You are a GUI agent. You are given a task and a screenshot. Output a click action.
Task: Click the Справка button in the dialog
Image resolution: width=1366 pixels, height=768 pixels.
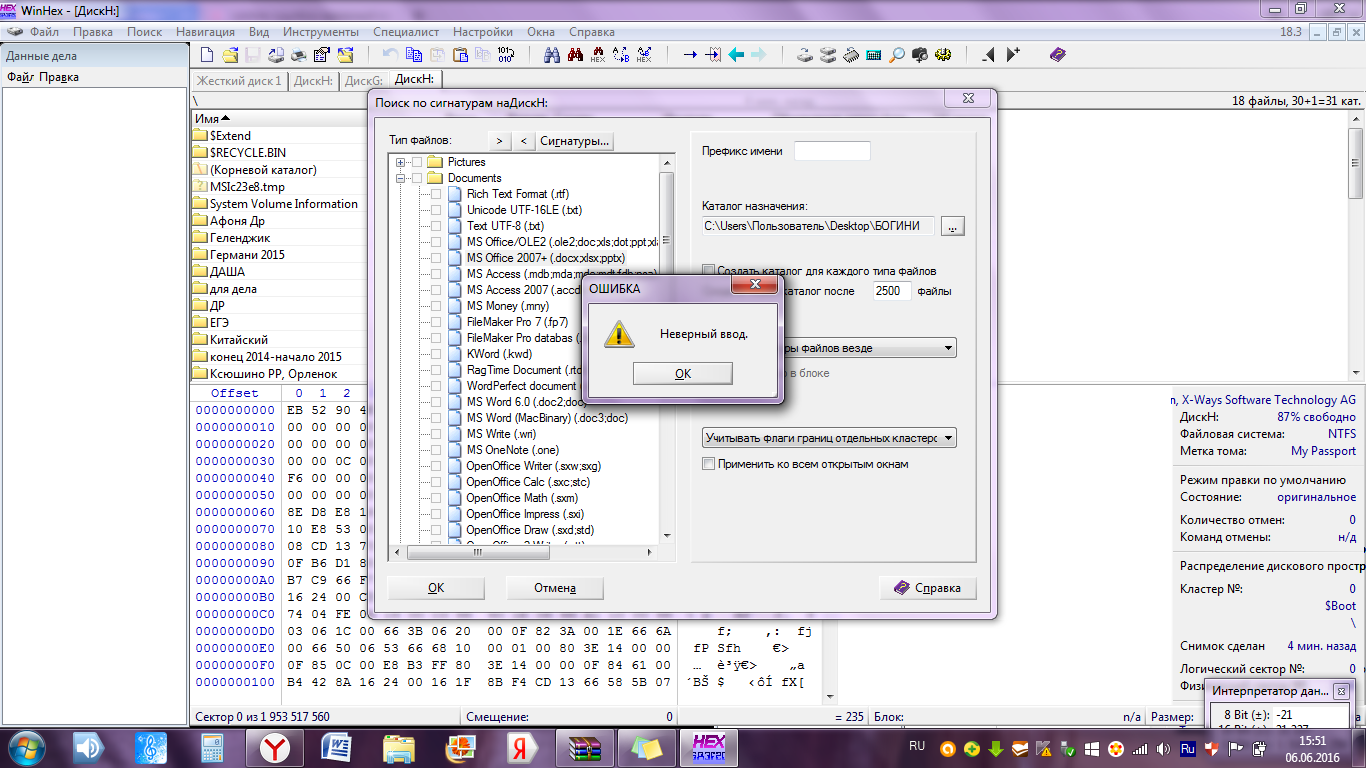[928, 588]
